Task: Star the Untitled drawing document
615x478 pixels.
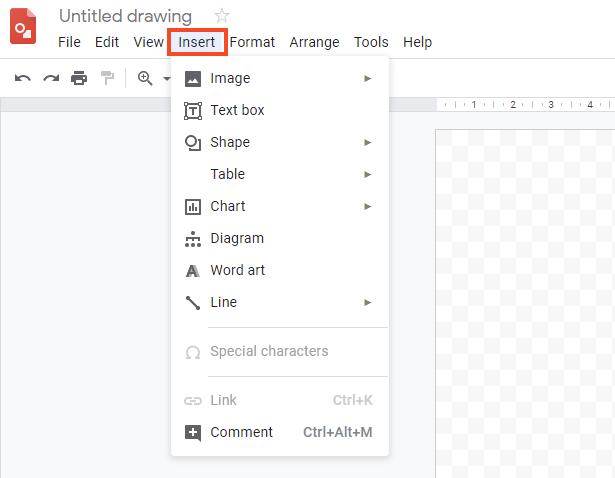Action: pos(222,16)
